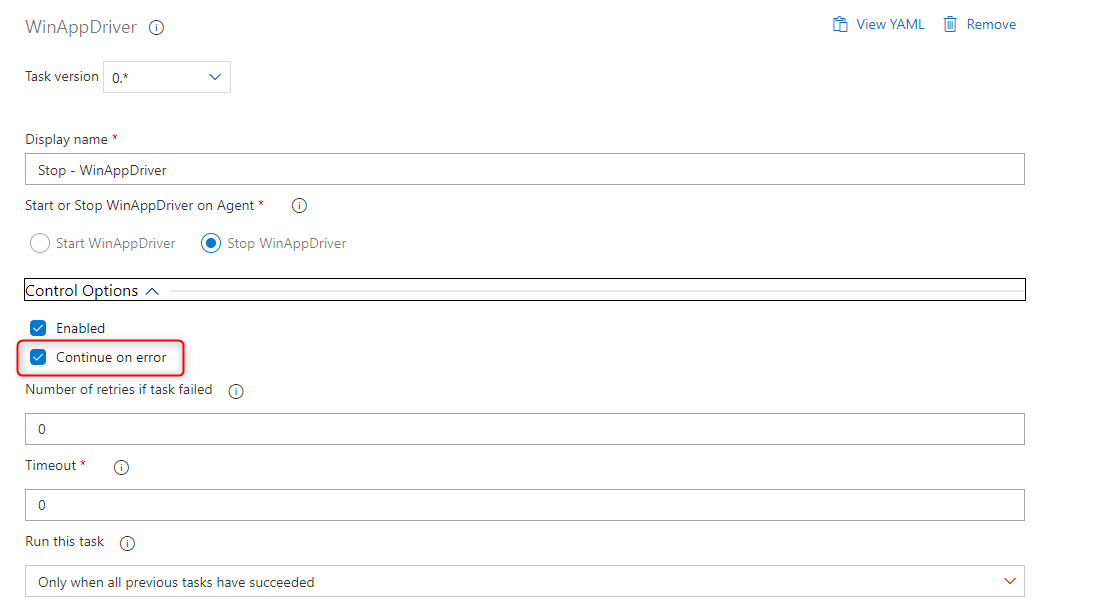Click info icon for Start or Stop WinAppDriver
The width and height of the screenshot is (1109, 611).
(298, 206)
